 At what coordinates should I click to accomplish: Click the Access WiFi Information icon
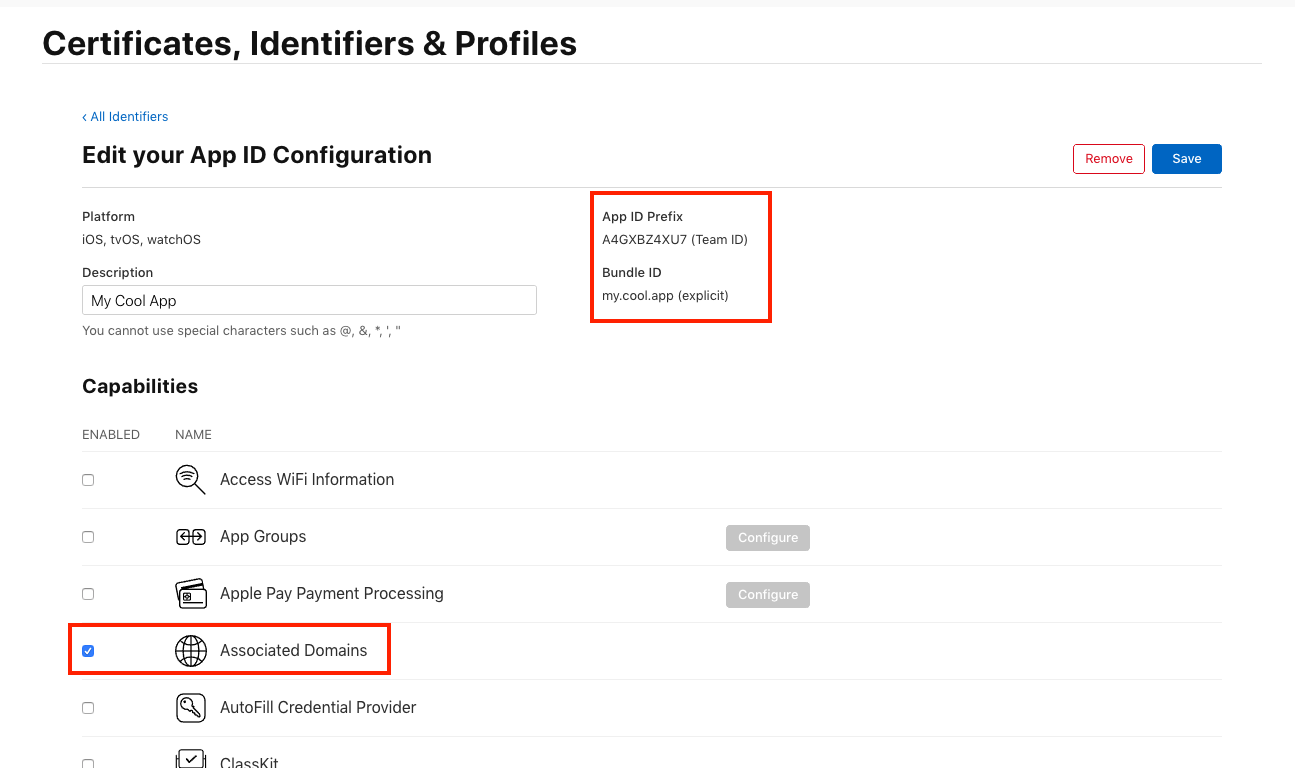(190, 479)
